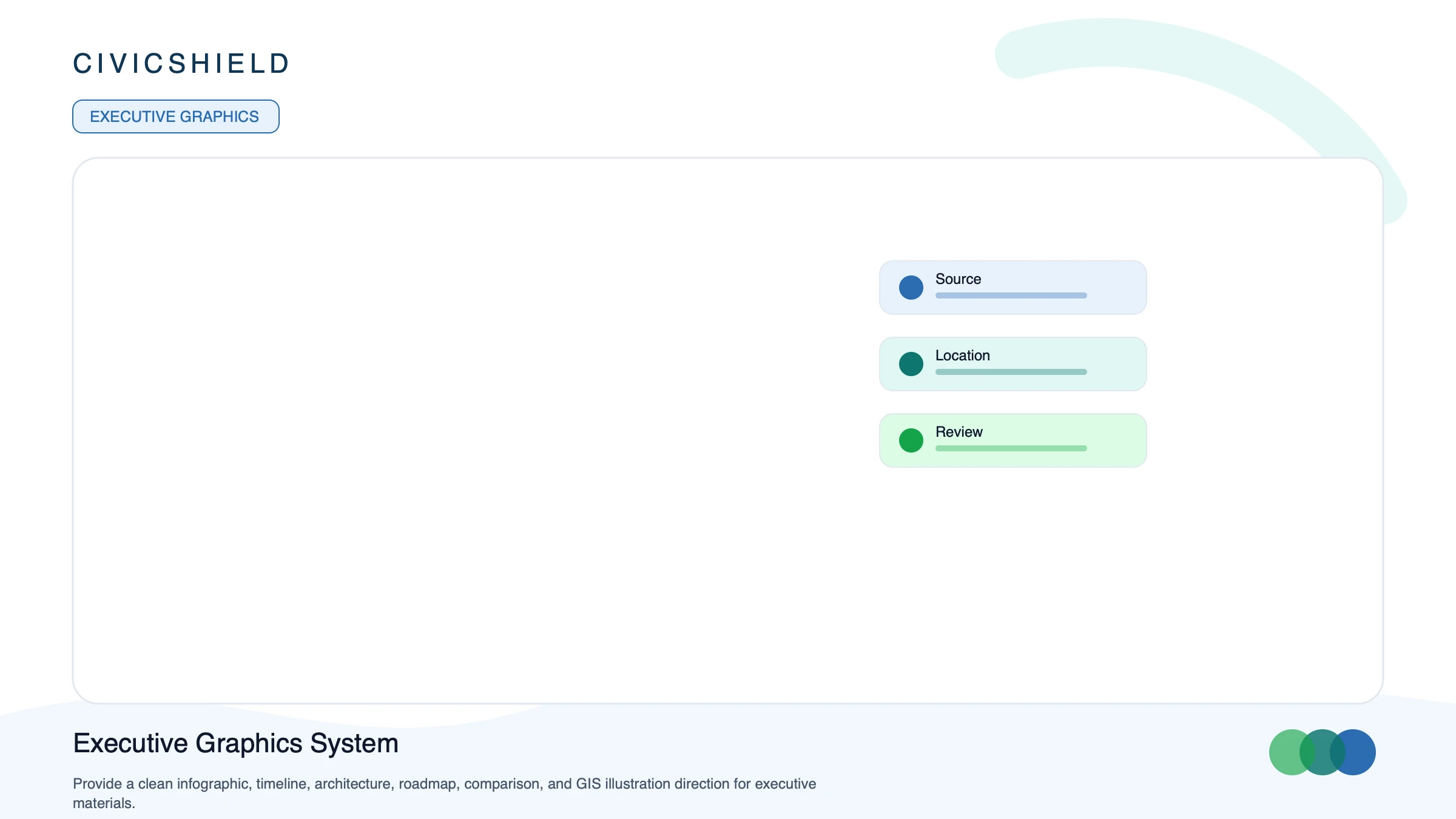Viewport: 1456px width, 819px height.
Task: Click the green bar under Review
Action: point(1011,448)
